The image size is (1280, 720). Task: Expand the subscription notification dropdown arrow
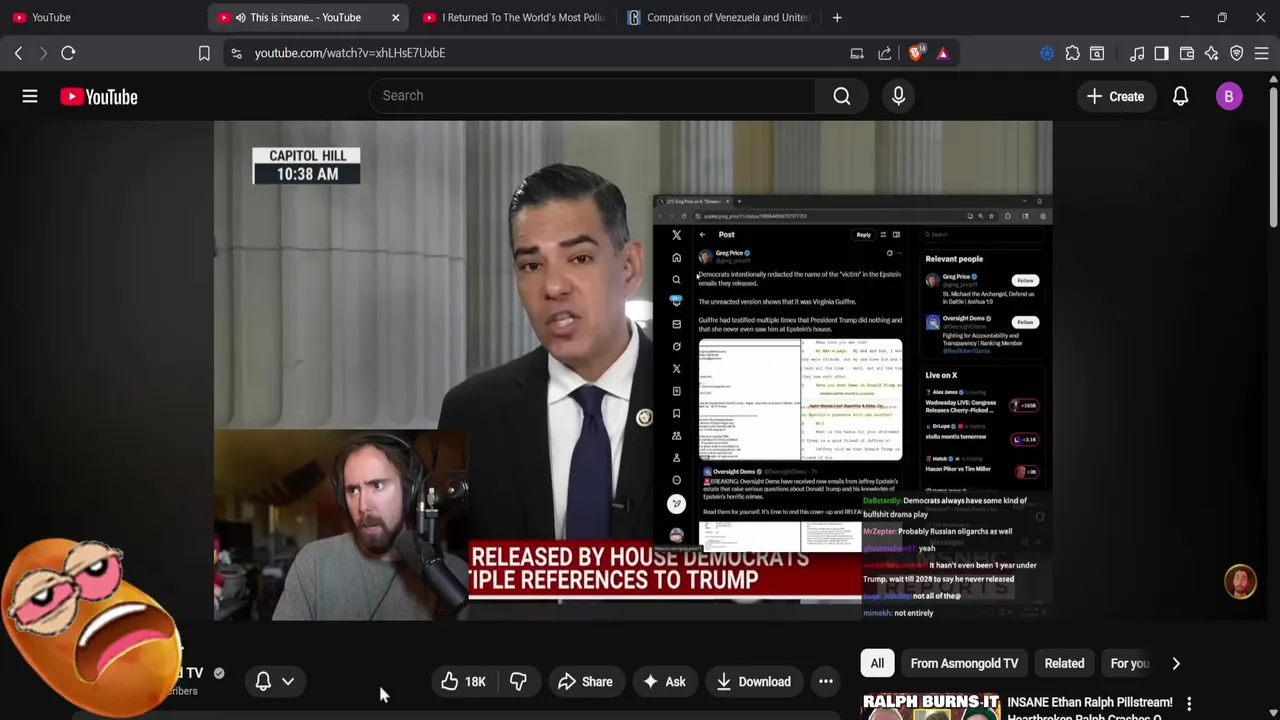288,681
